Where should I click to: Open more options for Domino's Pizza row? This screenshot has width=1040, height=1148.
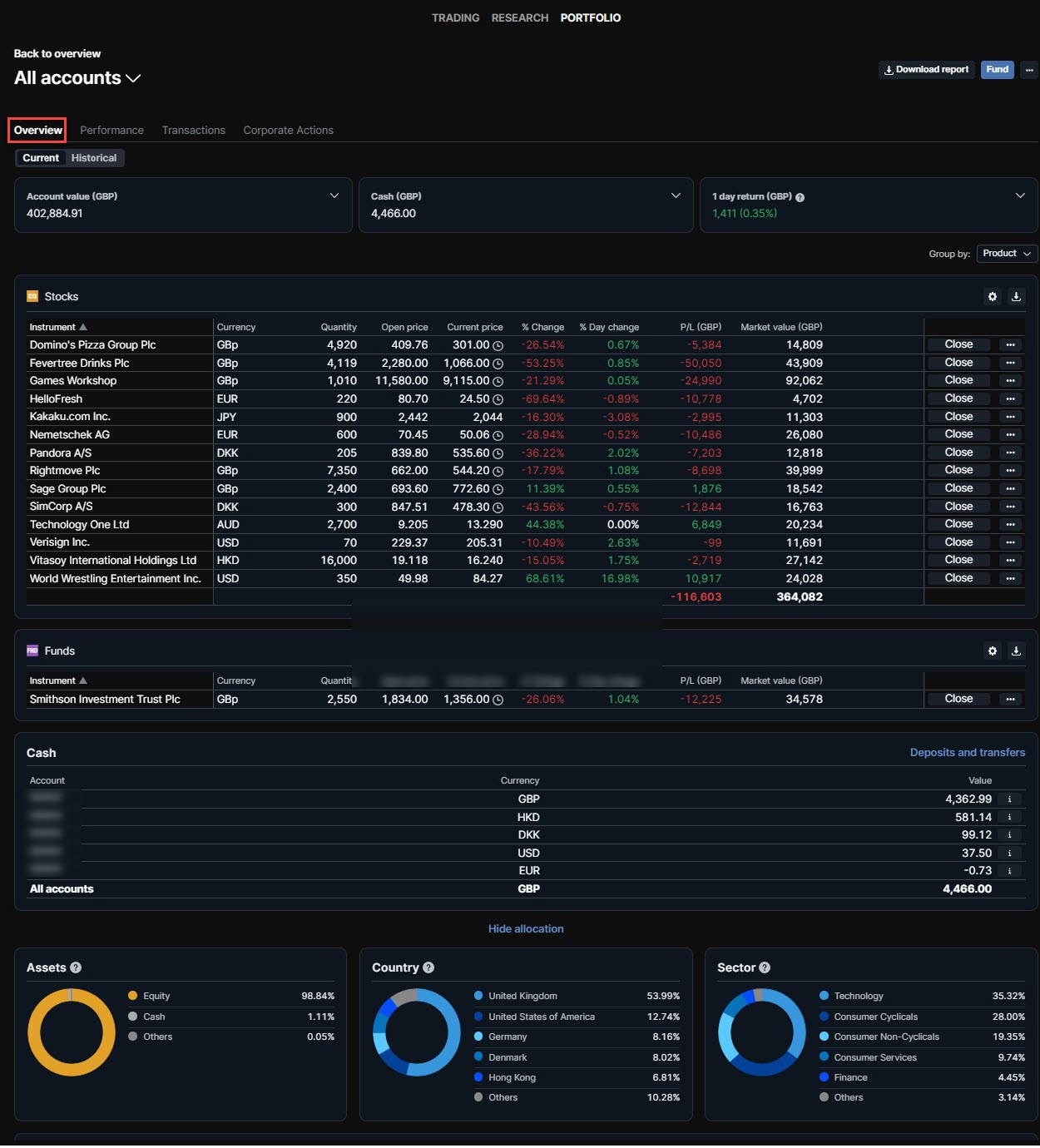[x=1010, y=345]
